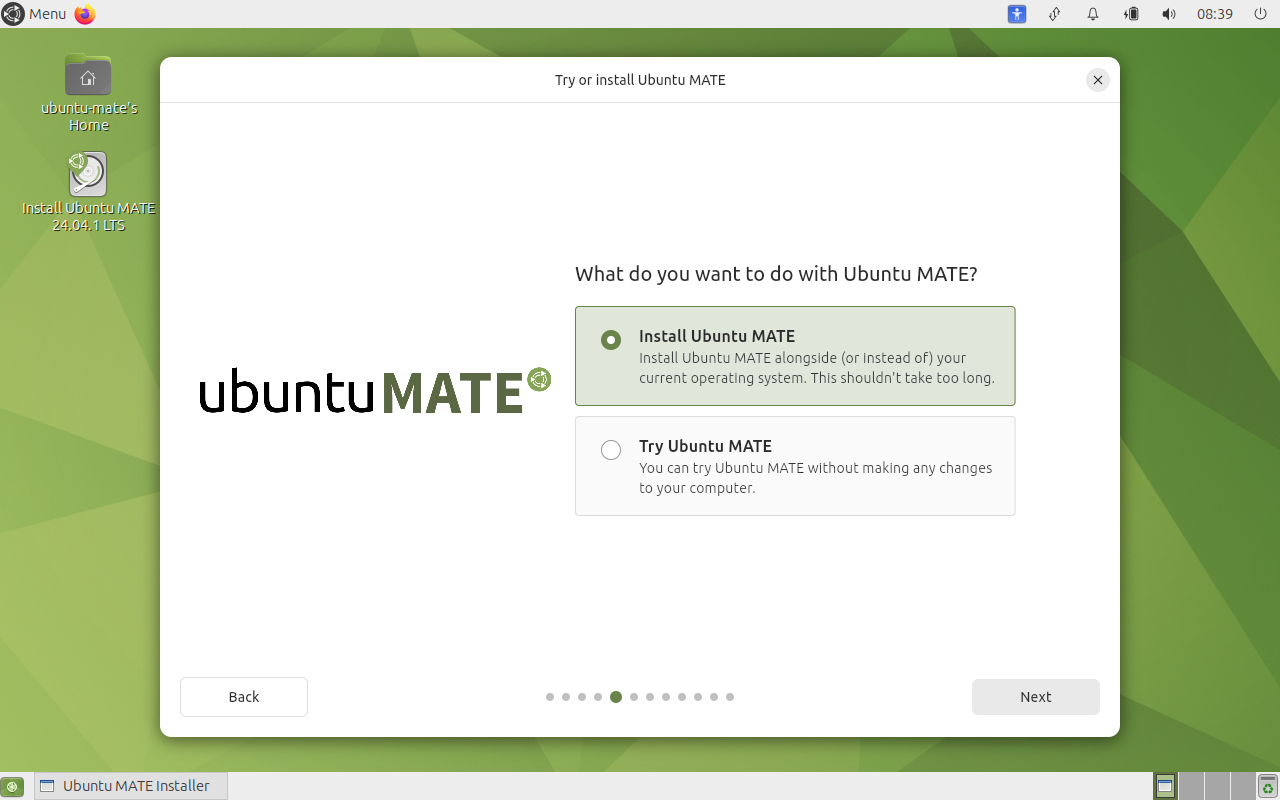Click the show desktop button in bottom panel
The width and height of the screenshot is (1280, 800).
tap(12, 787)
